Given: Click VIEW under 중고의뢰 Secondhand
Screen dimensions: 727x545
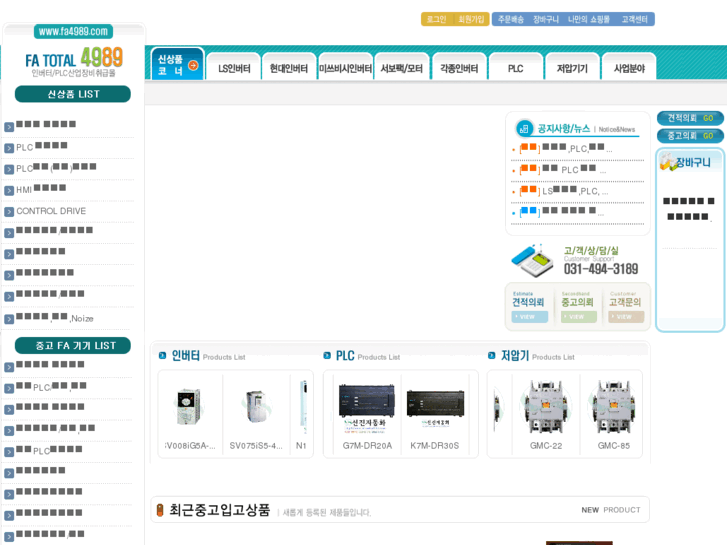Looking at the screenshot, I should click(x=579, y=317).
